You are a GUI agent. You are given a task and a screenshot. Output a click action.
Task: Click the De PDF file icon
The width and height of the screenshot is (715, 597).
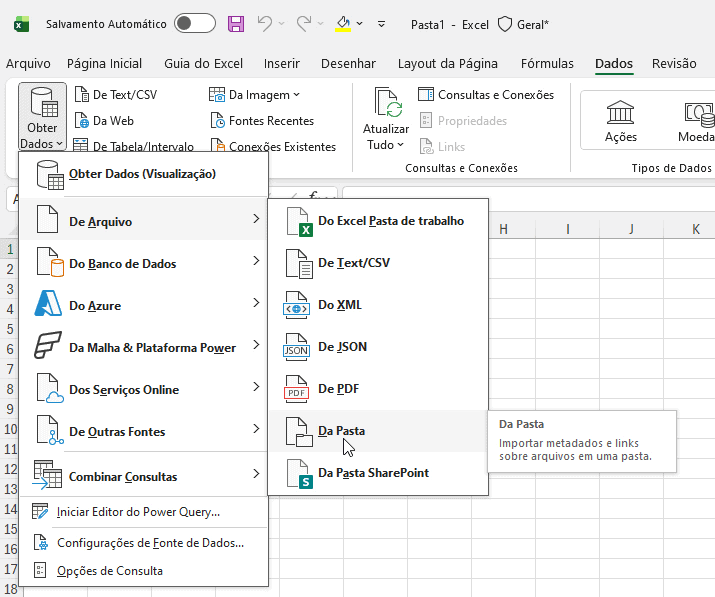point(298,389)
